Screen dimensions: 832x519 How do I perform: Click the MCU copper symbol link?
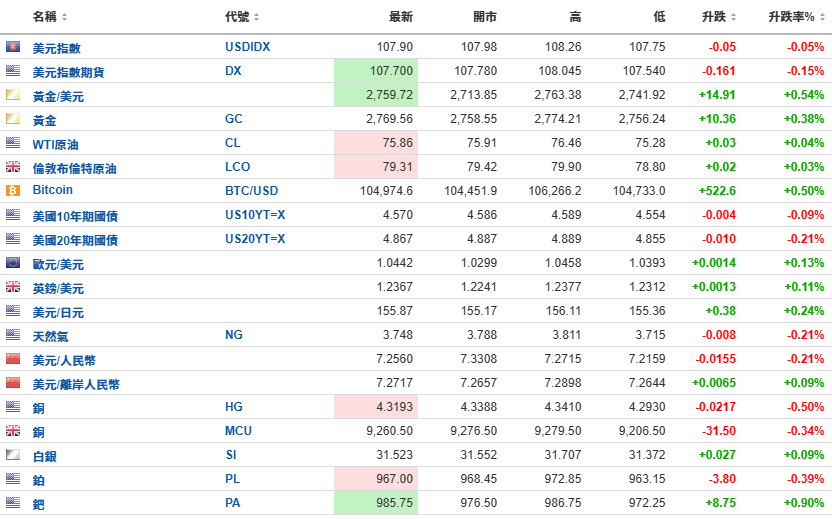(238, 430)
